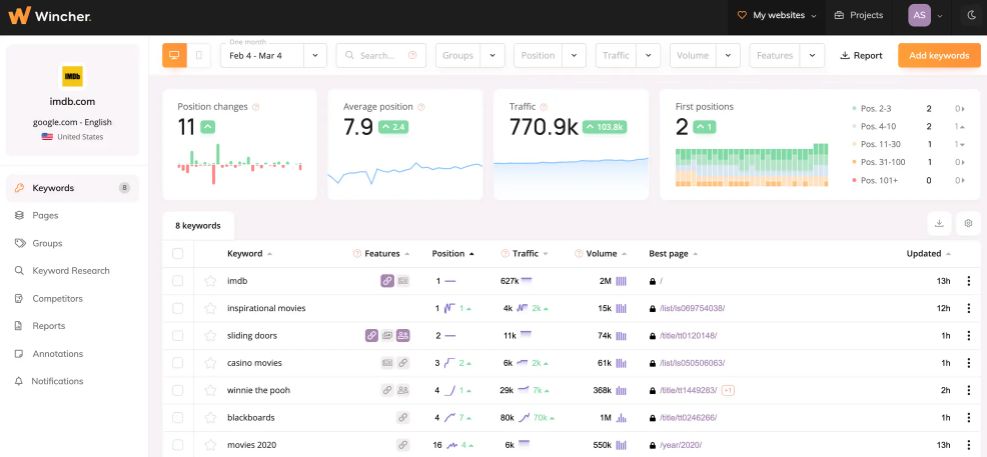This screenshot has width=987, height=457.
Task: Click people feature icon in sliding doors row
Action: (403, 336)
